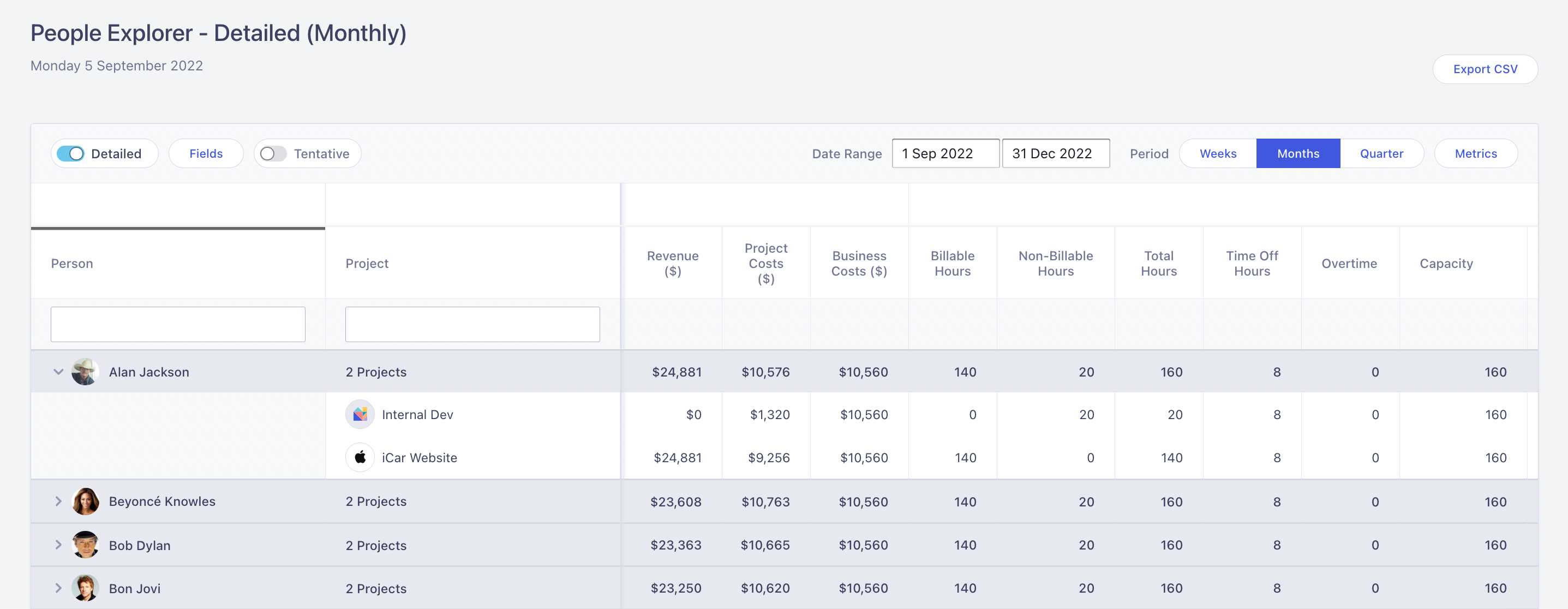Collapse Alan Jackson's project rows
The image size is (1568, 609).
[58, 372]
